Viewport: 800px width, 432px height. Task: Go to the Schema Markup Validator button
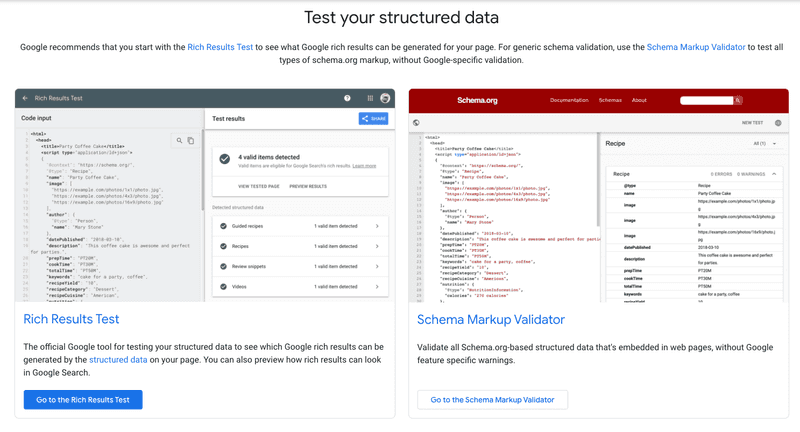click(492, 400)
